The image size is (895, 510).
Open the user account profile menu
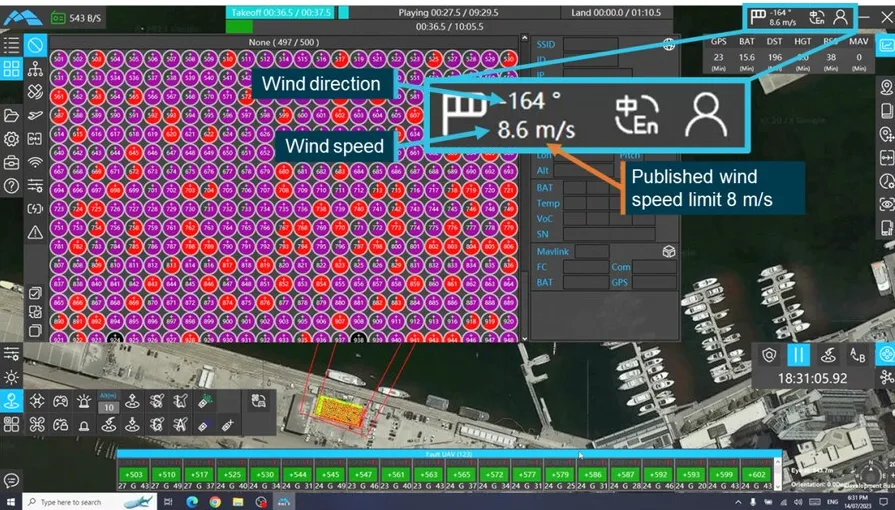coord(840,18)
